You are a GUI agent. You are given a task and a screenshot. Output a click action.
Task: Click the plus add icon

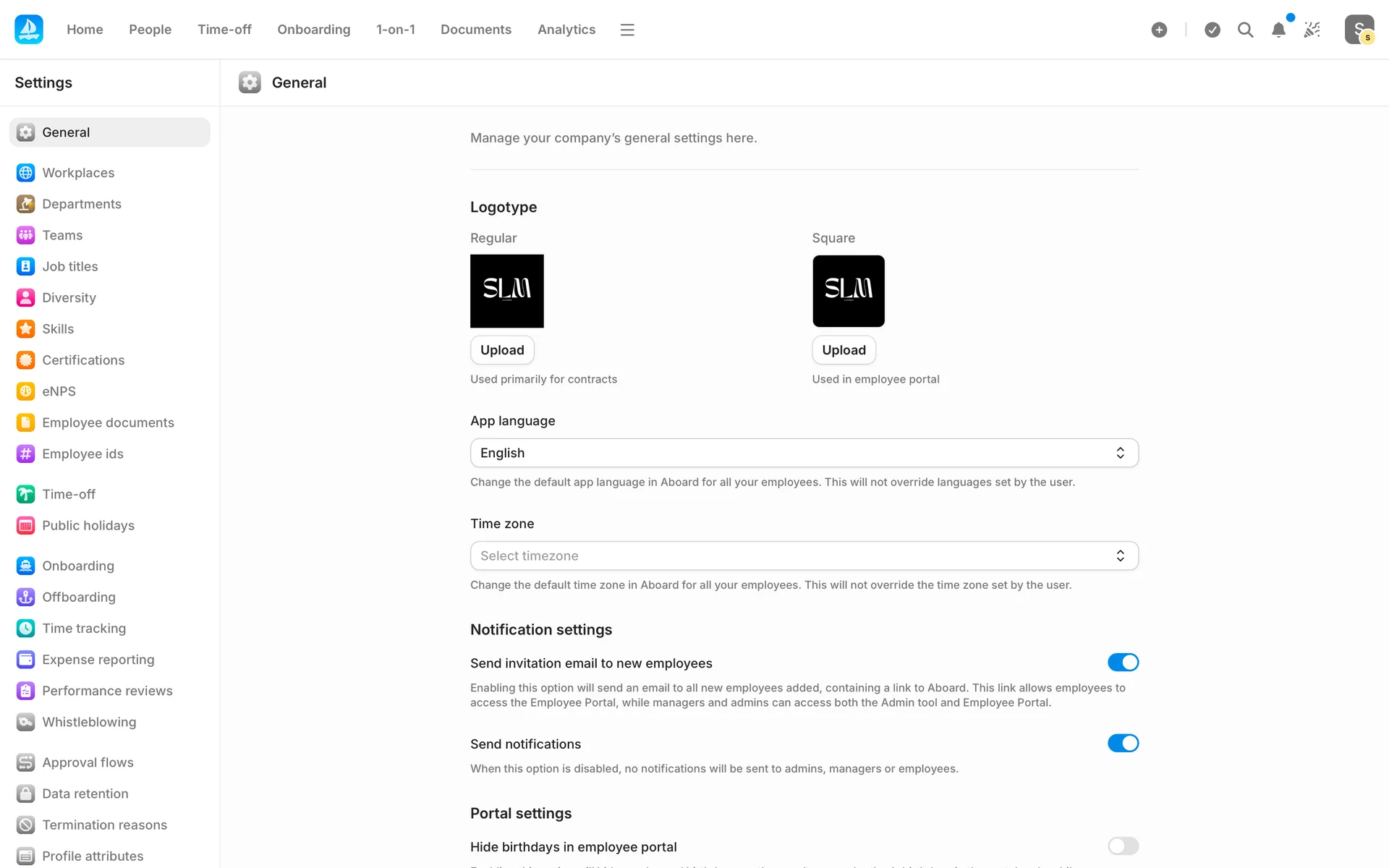pos(1159,30)
